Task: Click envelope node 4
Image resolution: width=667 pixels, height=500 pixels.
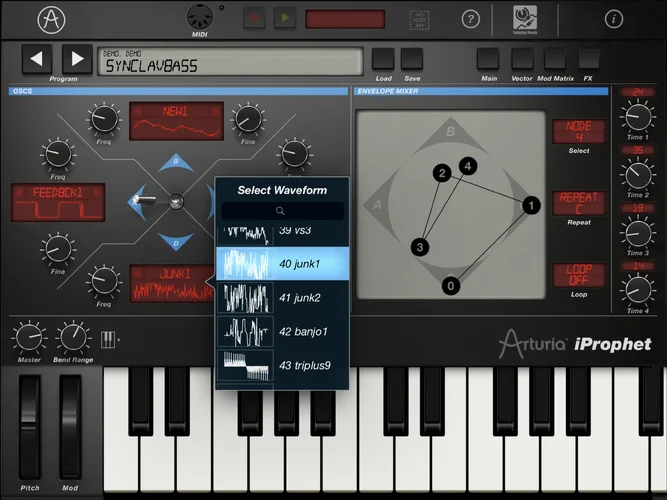Action: click(468, 166)
